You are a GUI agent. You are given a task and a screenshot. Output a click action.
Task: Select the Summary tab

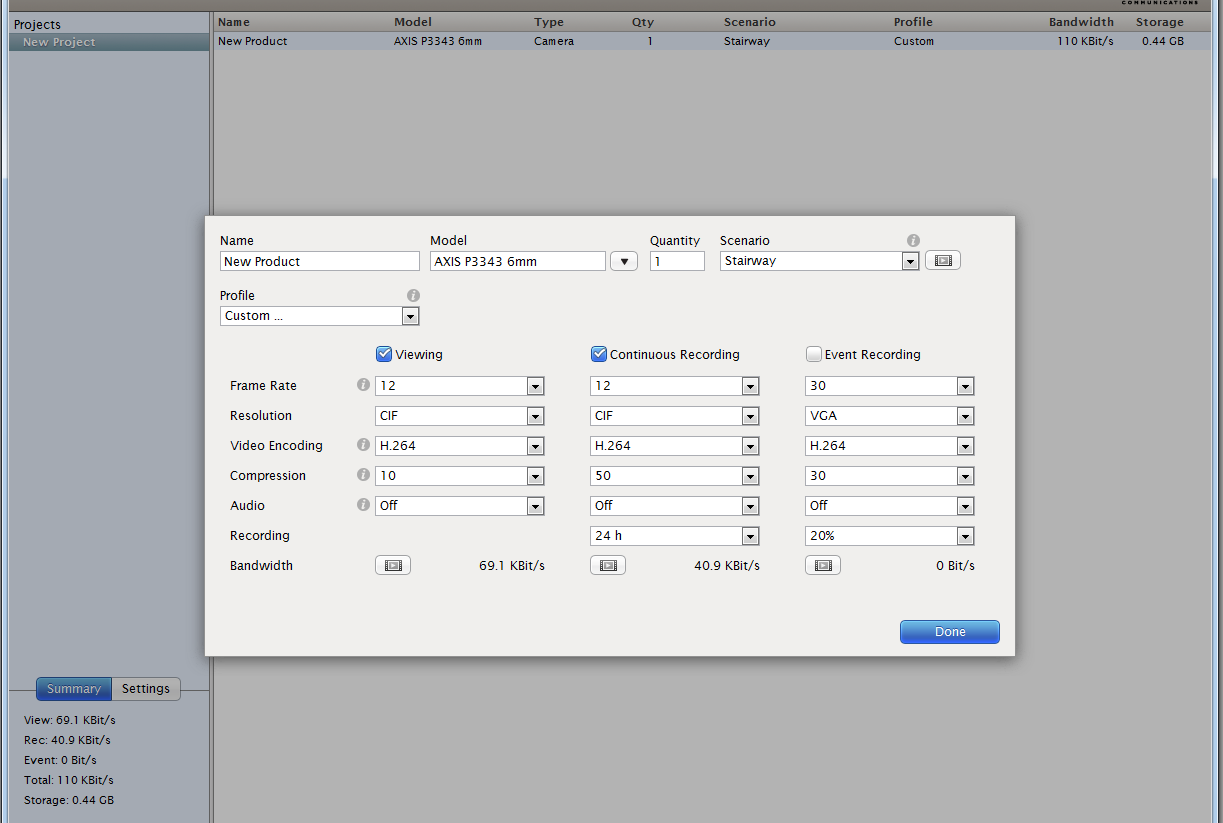pyautogui.click(x=74, y=689)
